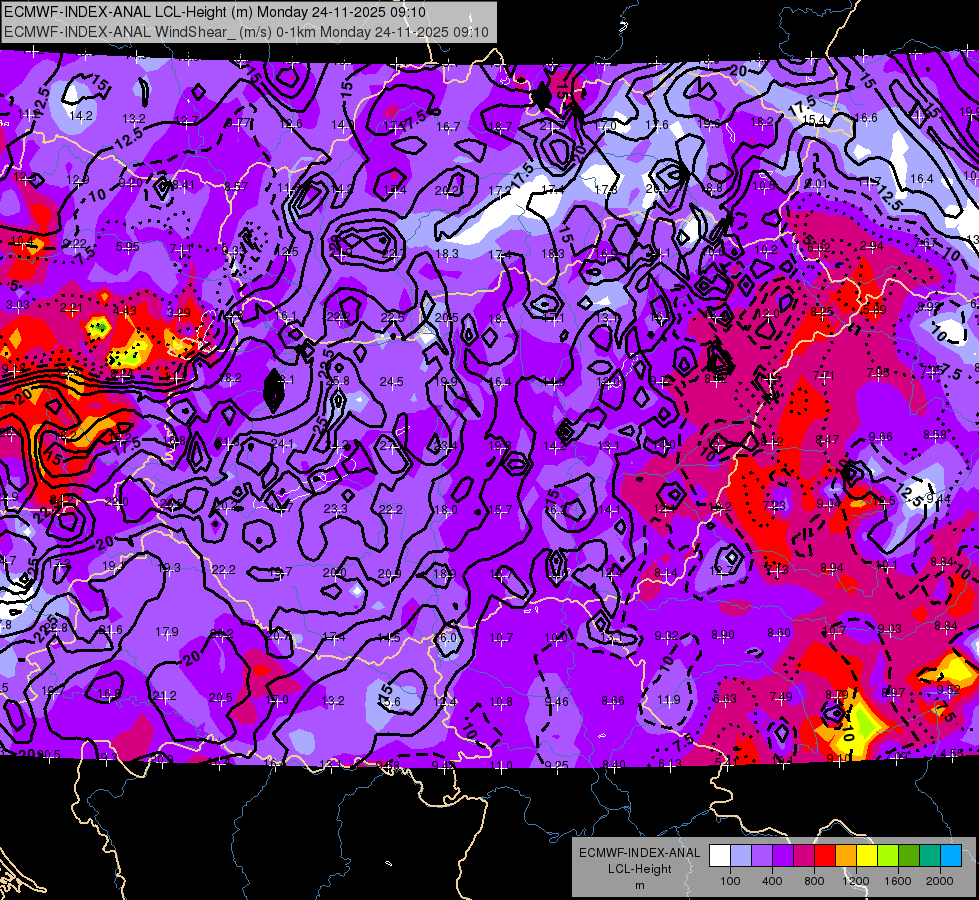
Task: Click the legend scale label 100
Action: click(730, 881)
